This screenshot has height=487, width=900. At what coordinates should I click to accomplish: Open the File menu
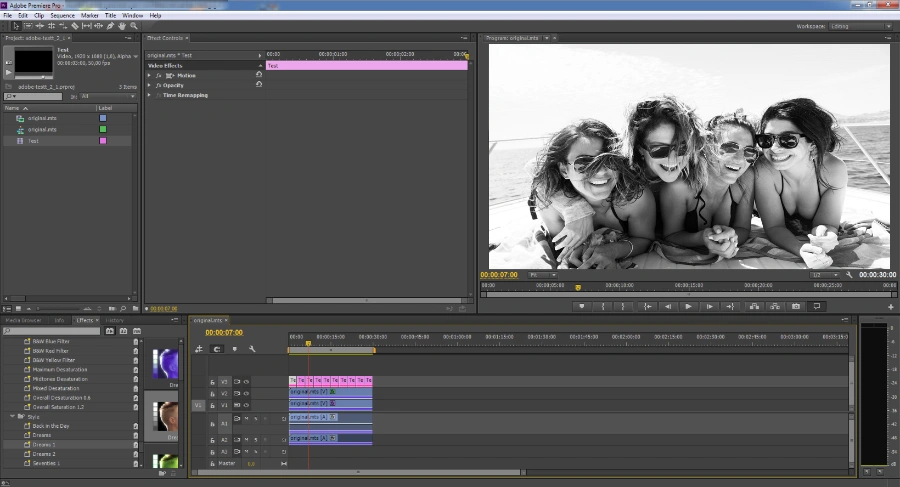[x=7, y=16]
